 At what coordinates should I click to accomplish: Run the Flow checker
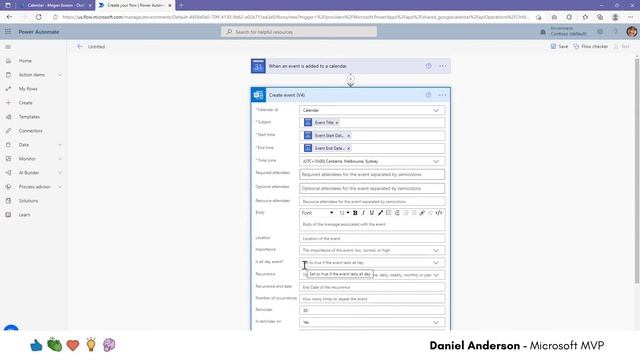591,47
